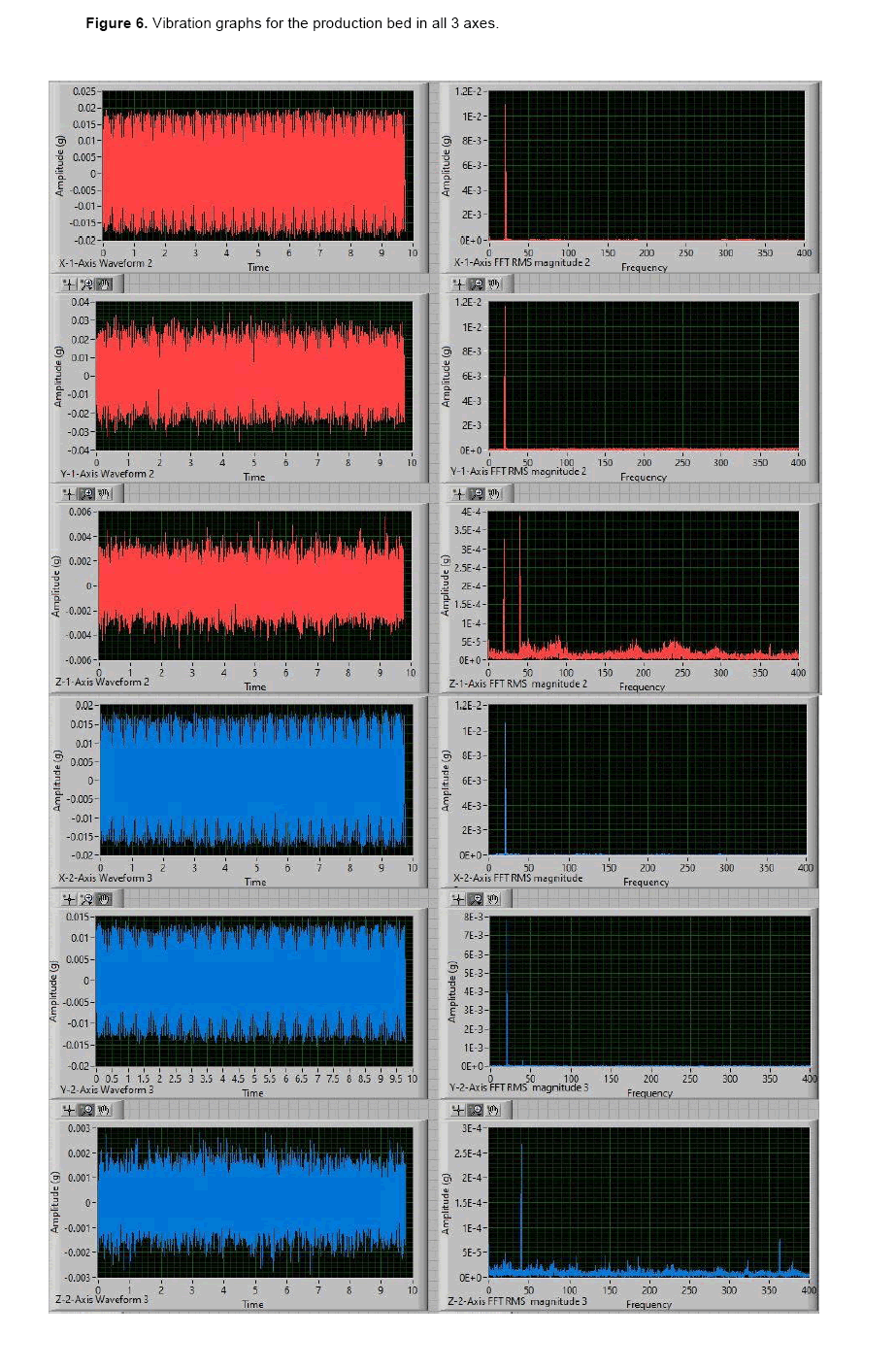Enable pan hand tool above Y-2-Axis Waveform graph
The height and width of the screenshot is (1370, 896).
tap(104, 899)
